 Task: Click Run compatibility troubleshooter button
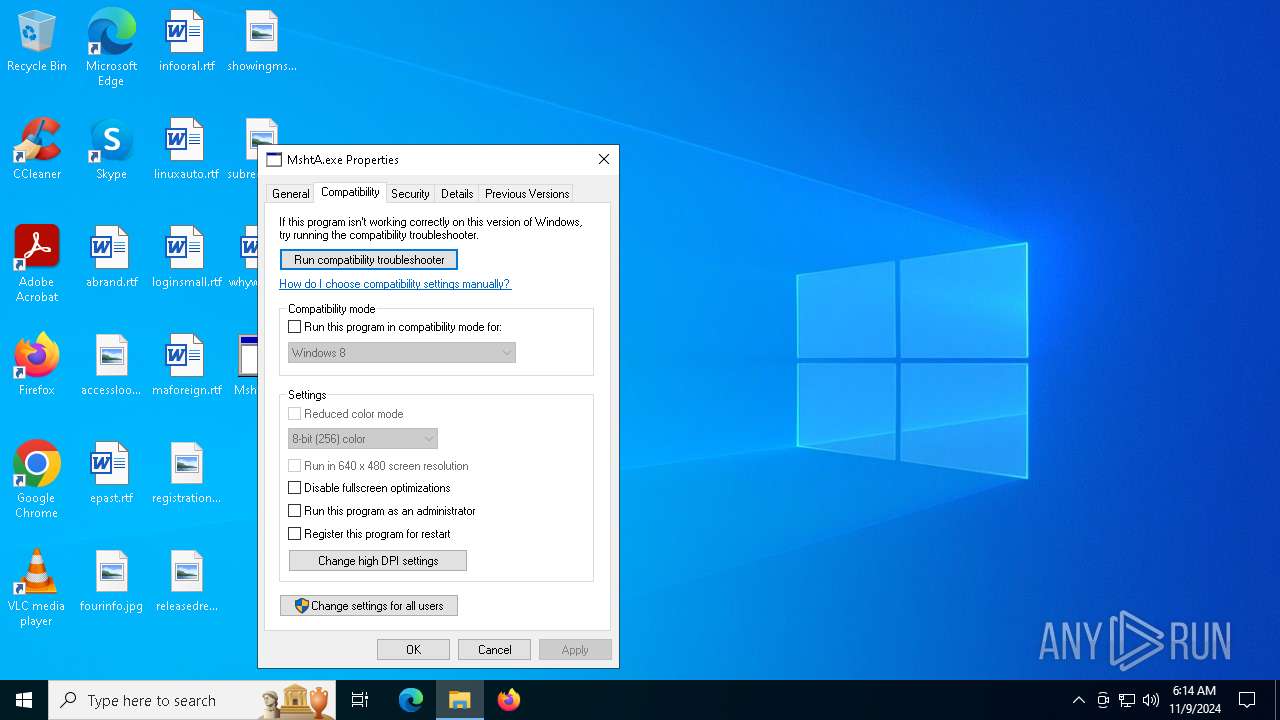(369, 260)
